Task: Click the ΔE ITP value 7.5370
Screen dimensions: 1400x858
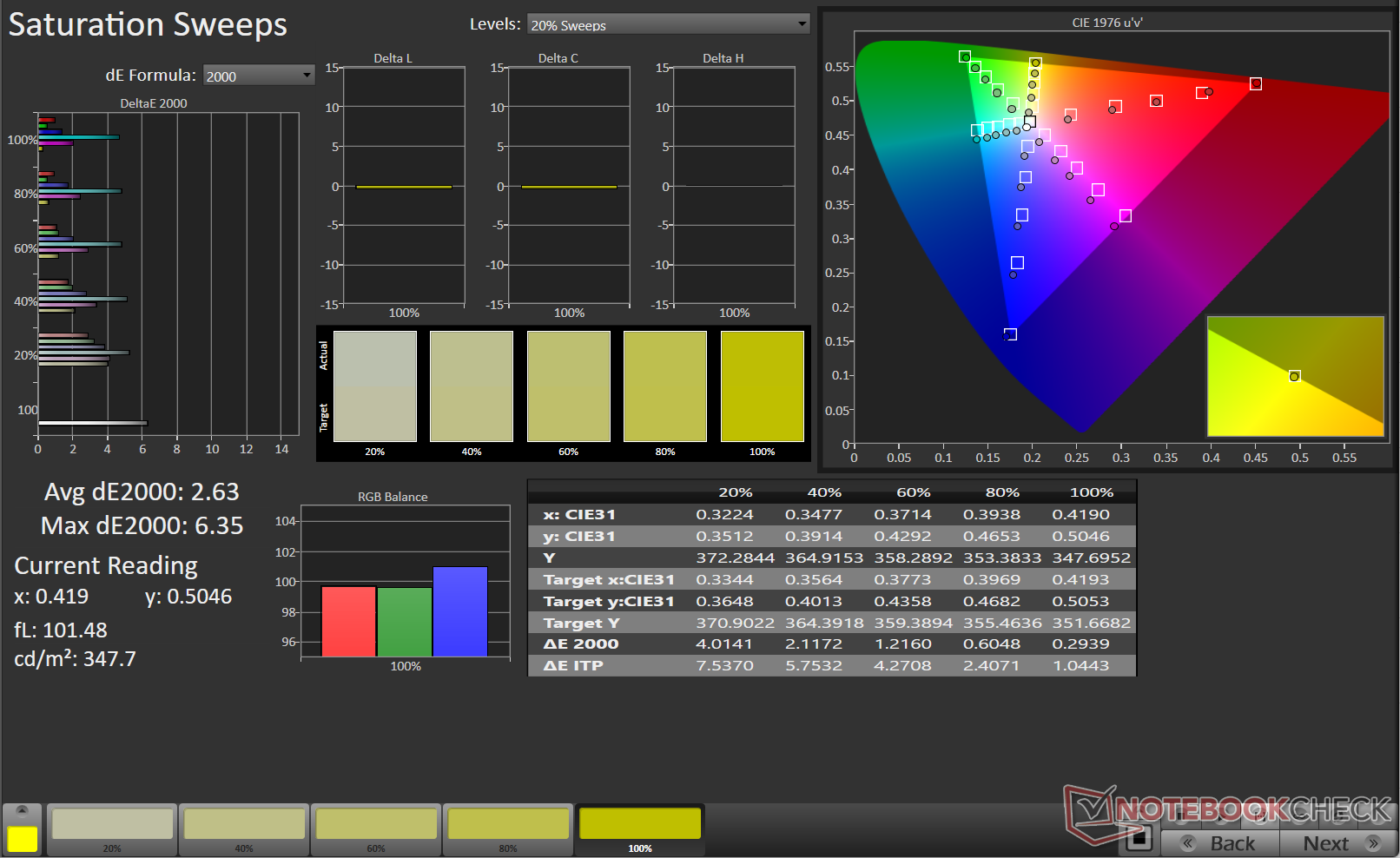Action: (x=725, y=666)
